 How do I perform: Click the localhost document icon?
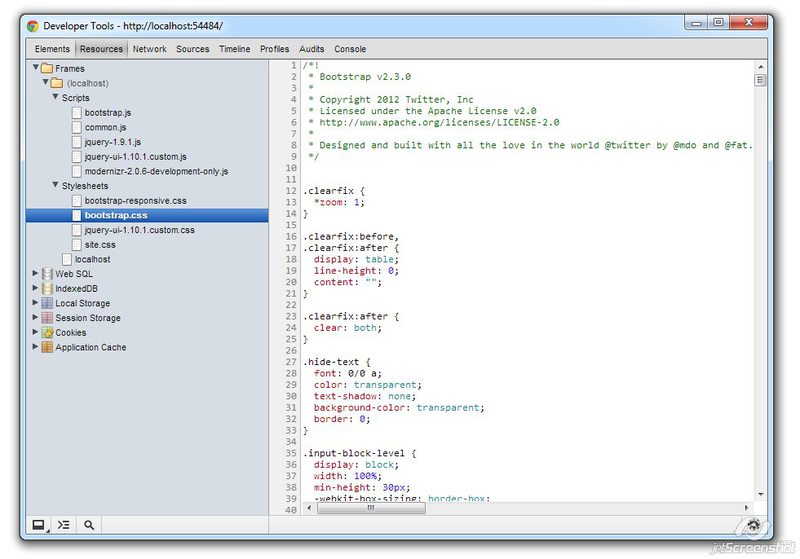(x=67, y=259)
